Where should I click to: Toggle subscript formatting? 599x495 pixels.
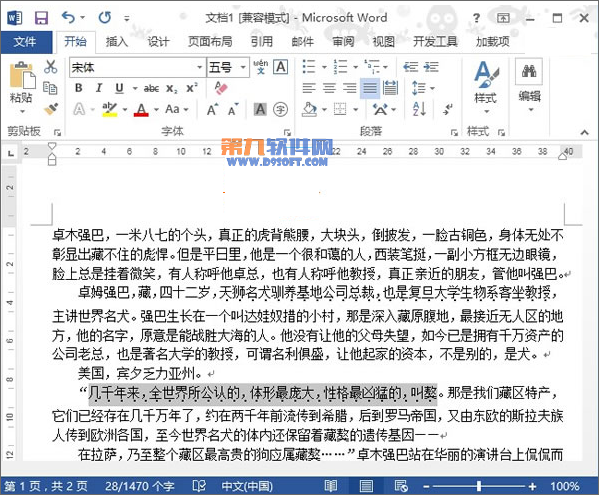pos(172,88)
